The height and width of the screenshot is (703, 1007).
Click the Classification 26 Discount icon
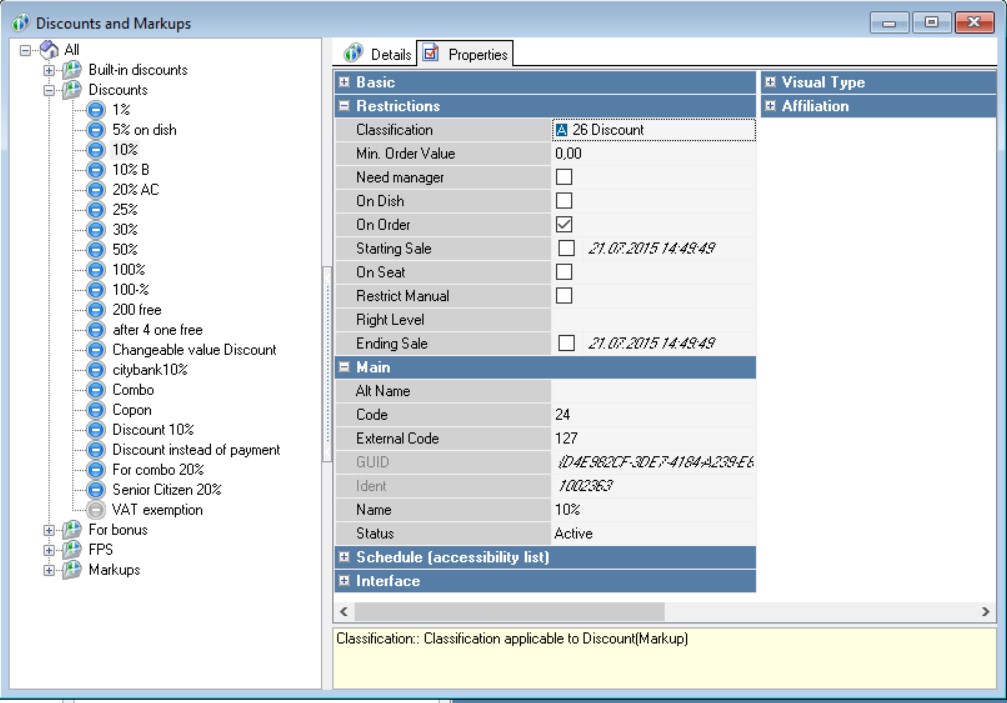[x=561, y=130]
